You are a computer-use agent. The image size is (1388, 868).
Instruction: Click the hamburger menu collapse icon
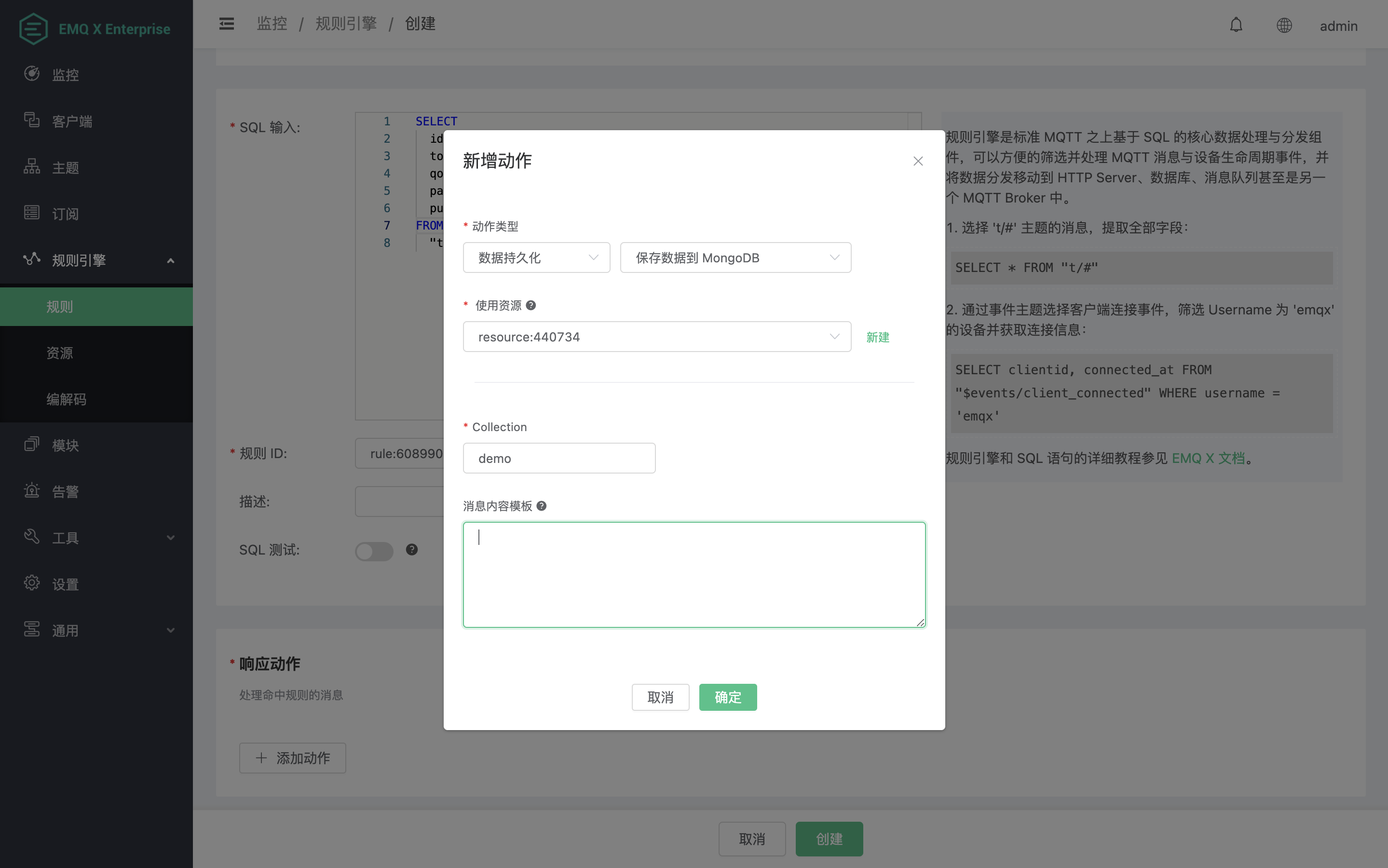[x=226, y=24]
